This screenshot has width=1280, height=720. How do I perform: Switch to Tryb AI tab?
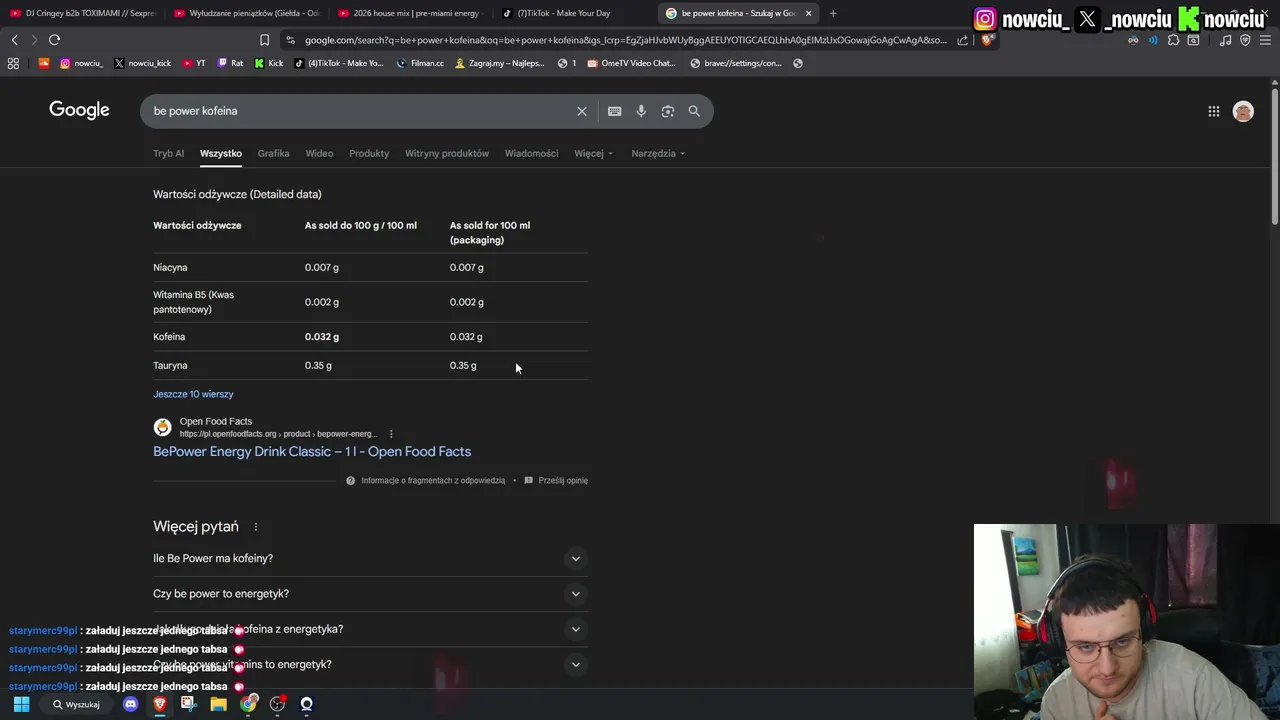tap(168, 154)
